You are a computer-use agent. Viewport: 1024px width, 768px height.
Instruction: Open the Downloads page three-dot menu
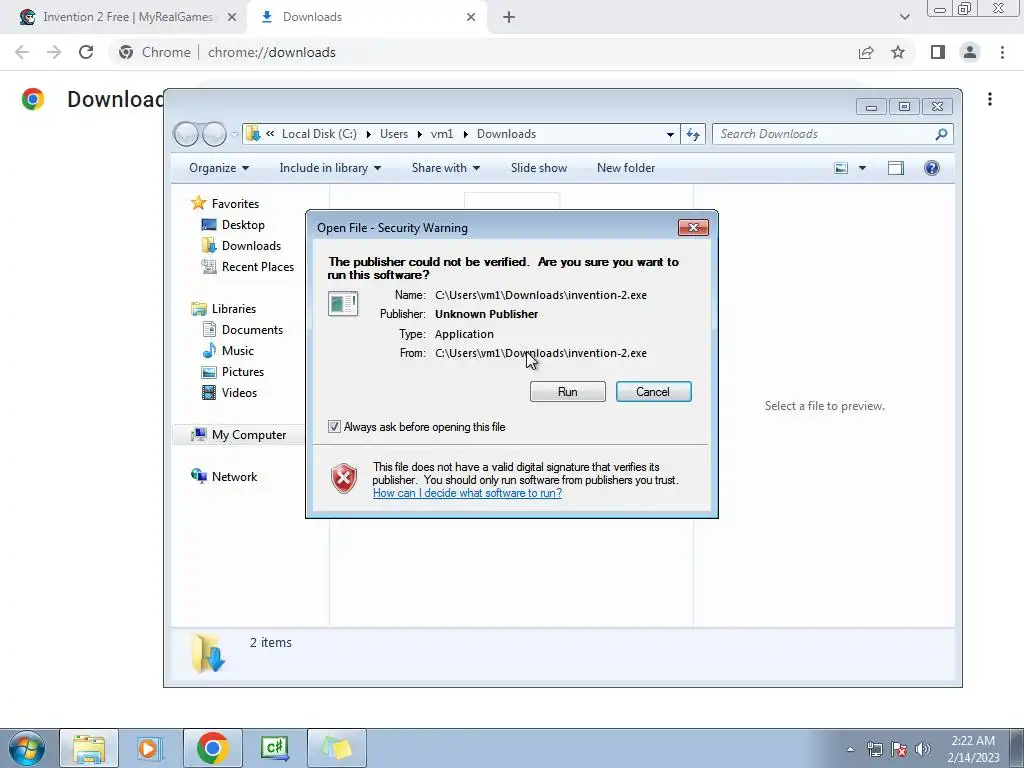tap(990, 99)
